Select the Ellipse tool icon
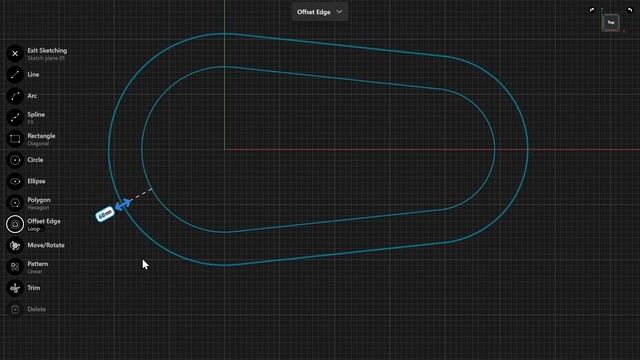The width and height of the screenshot is (640, 360). point(15,181)
